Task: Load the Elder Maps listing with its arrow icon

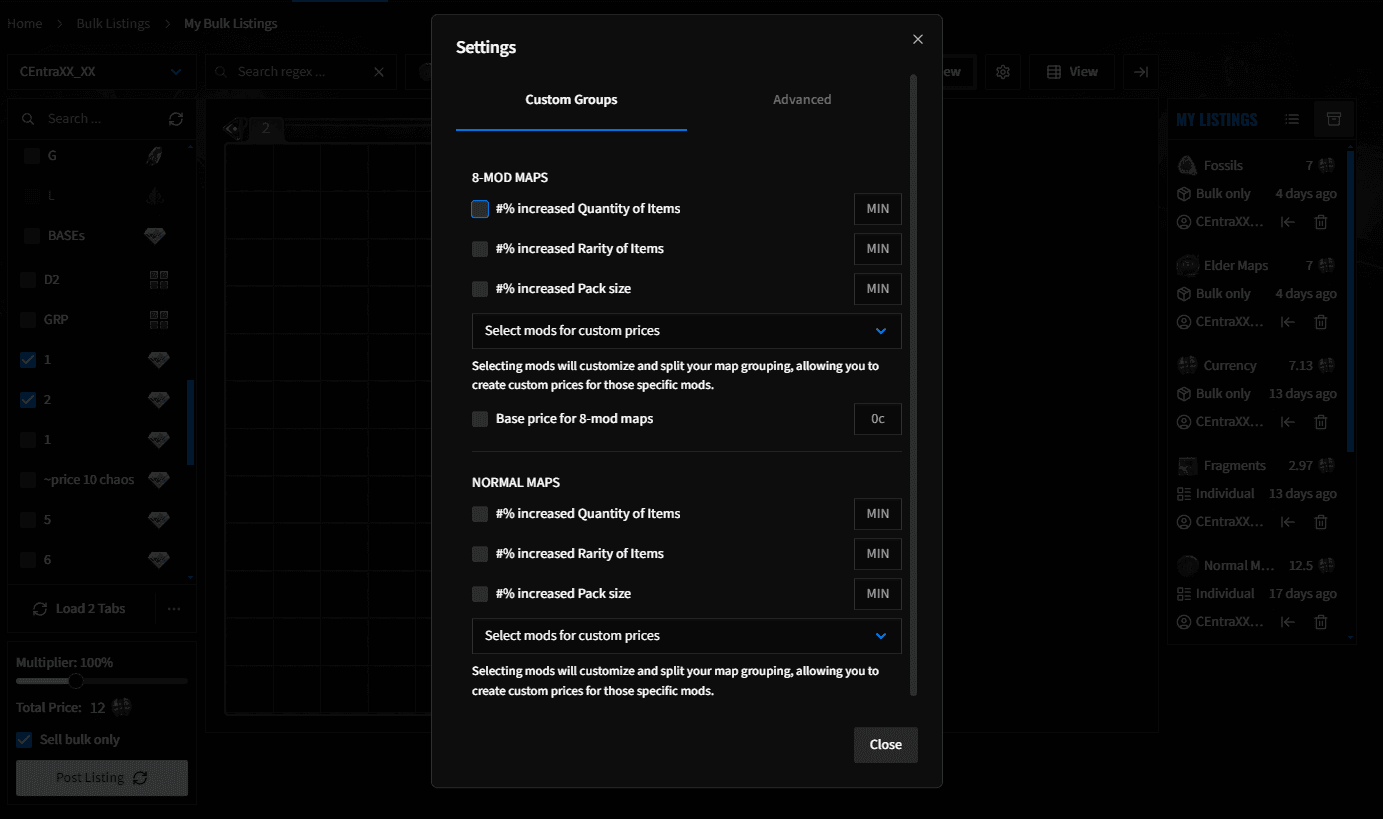Action: [1288, 322]
